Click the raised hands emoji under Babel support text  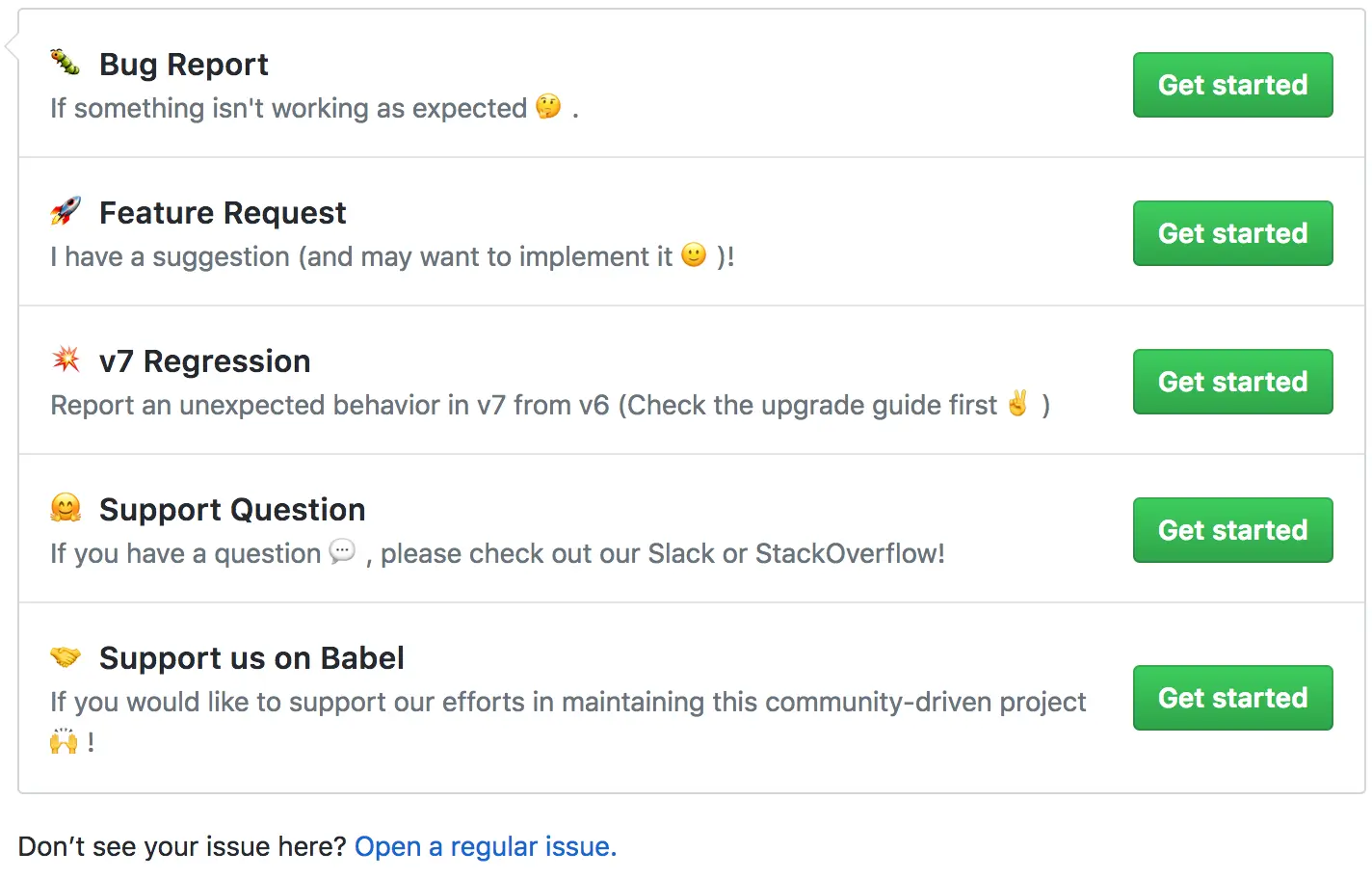[64, 741]
